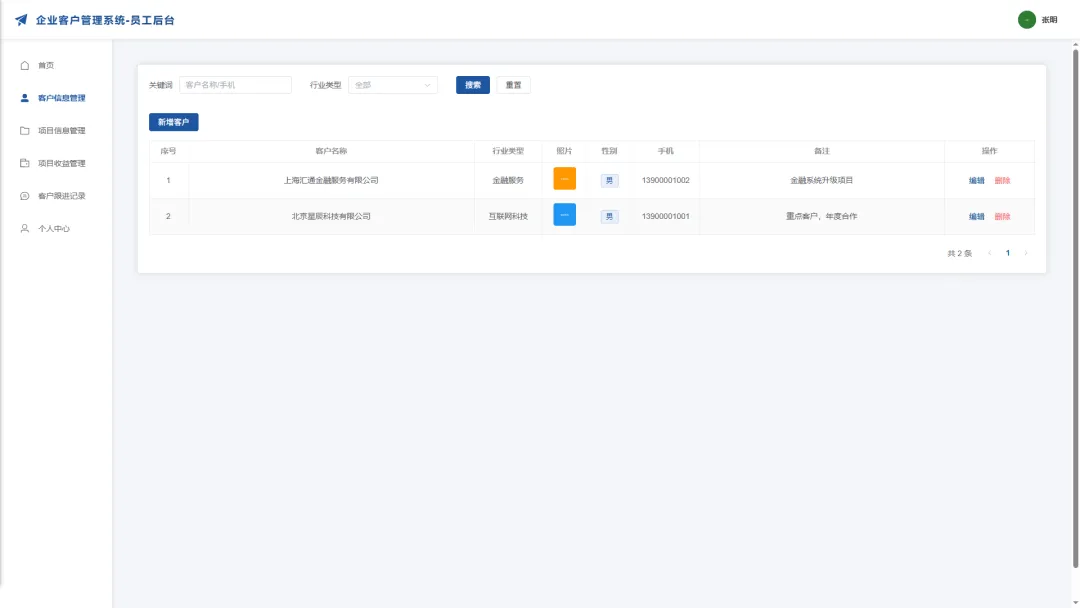Go to the previous page arrow
This screenshot has width=1080, height=608.
pos(990,253)
